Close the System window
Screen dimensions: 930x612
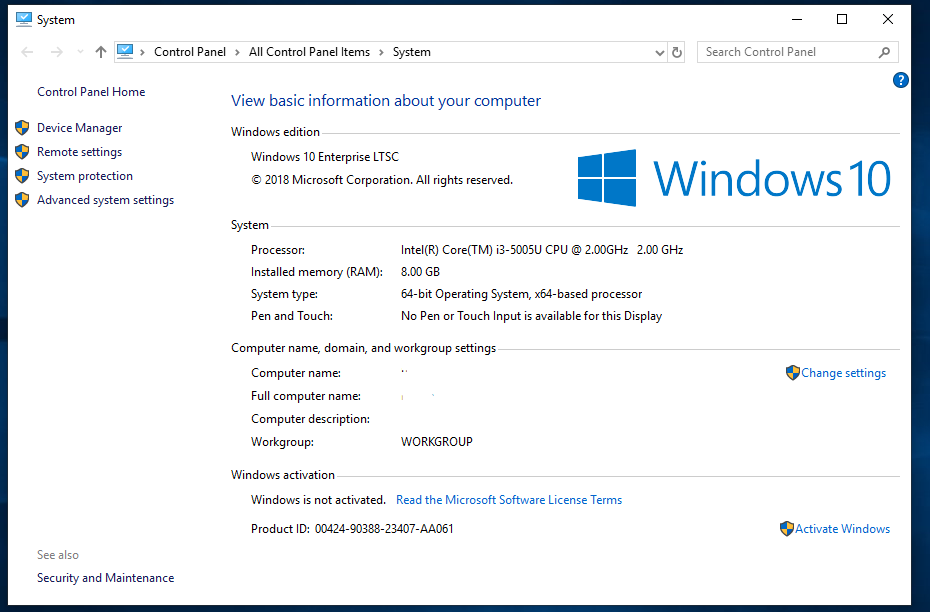coord(888,20)
